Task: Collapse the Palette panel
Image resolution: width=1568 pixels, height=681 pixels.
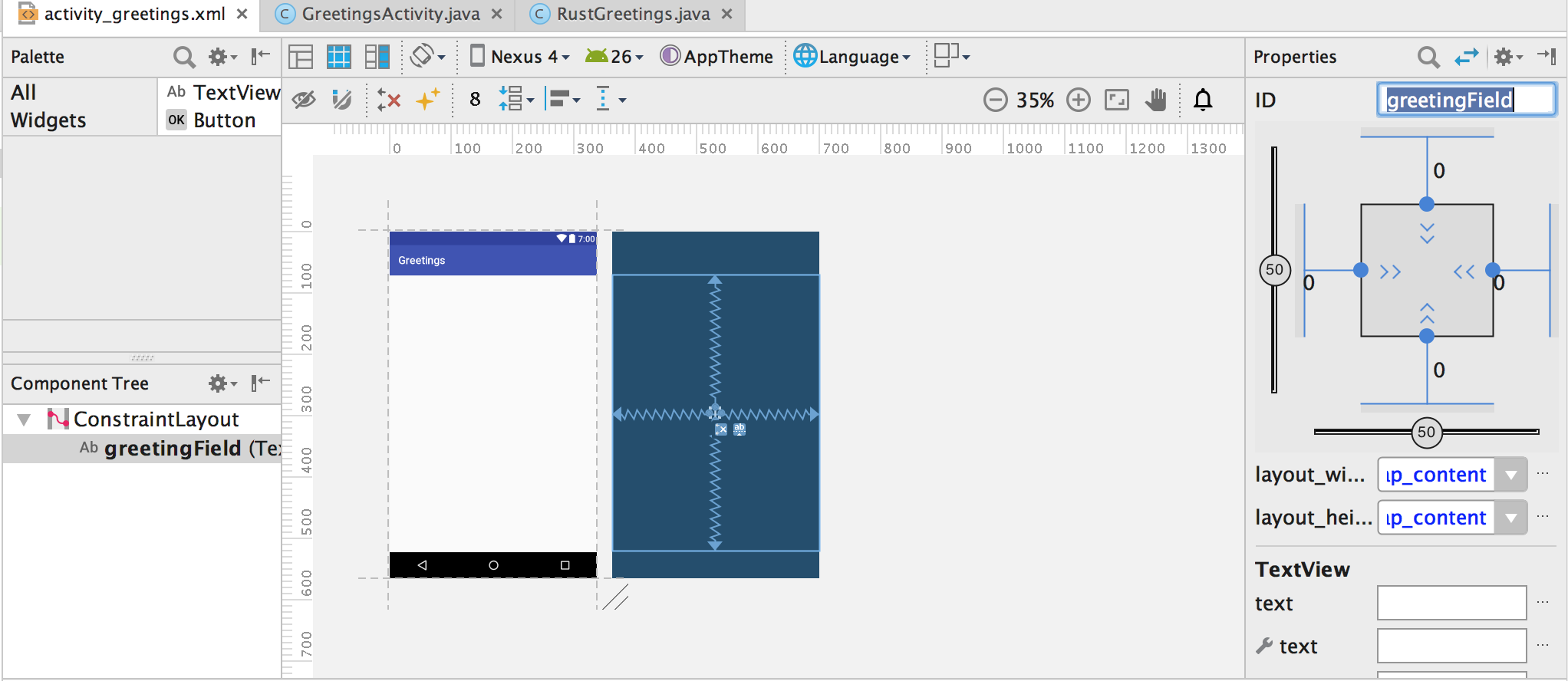Action: click(x=261, y=56)
